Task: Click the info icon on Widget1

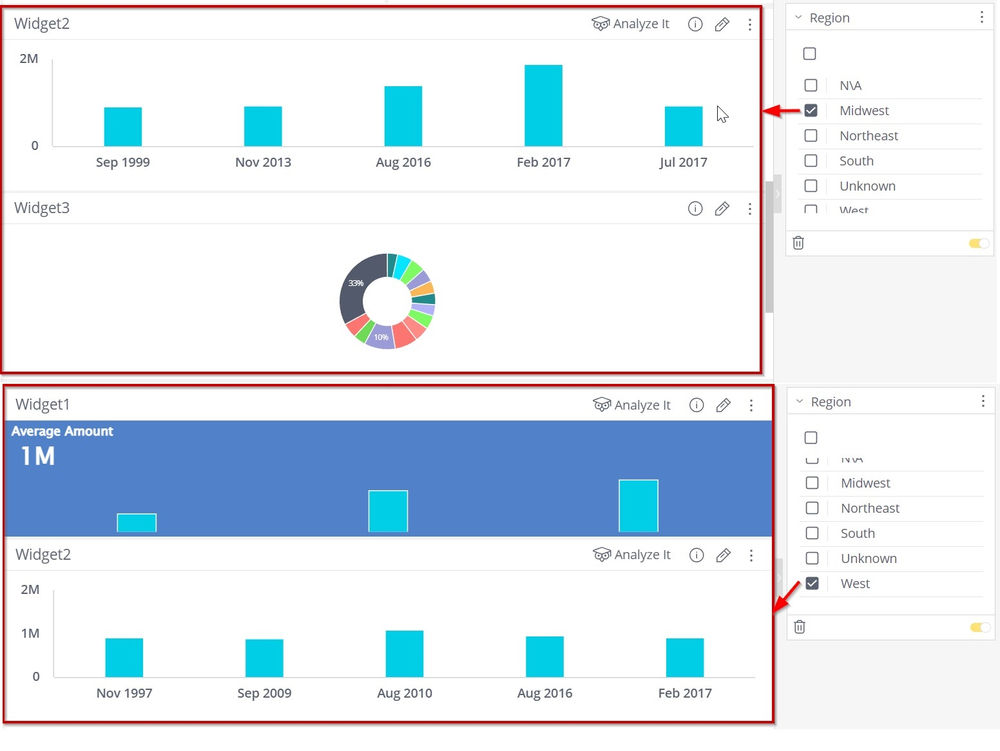Action: click(696, 405)
